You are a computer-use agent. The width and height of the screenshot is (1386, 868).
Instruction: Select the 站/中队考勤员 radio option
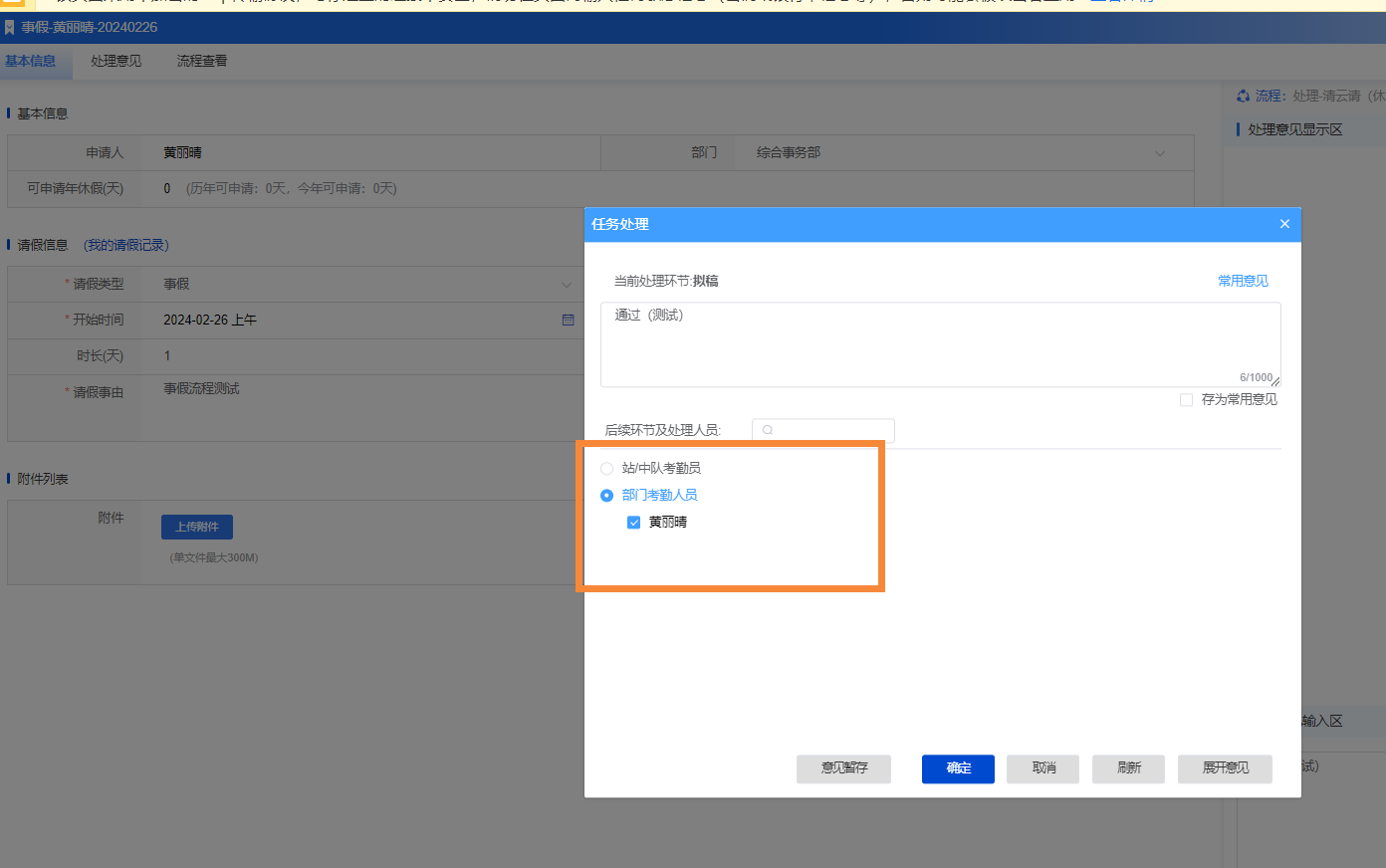pyautogui.click(x=606, y=468)
